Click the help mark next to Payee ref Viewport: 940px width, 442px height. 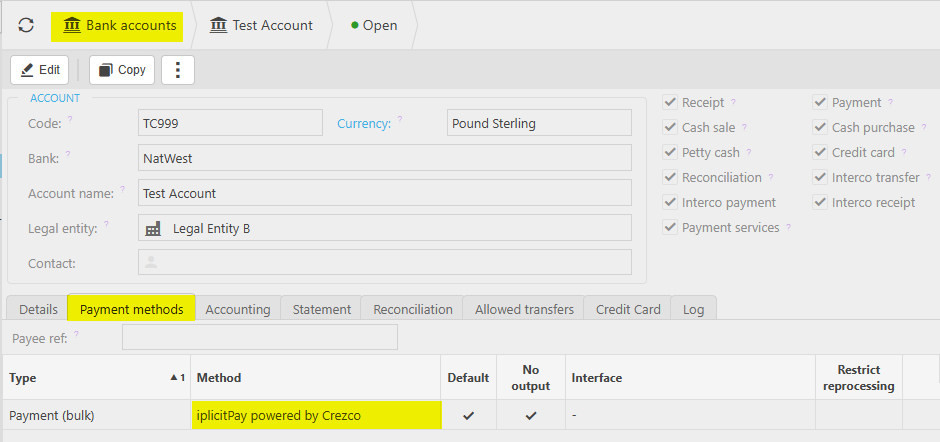pos(76,333)
